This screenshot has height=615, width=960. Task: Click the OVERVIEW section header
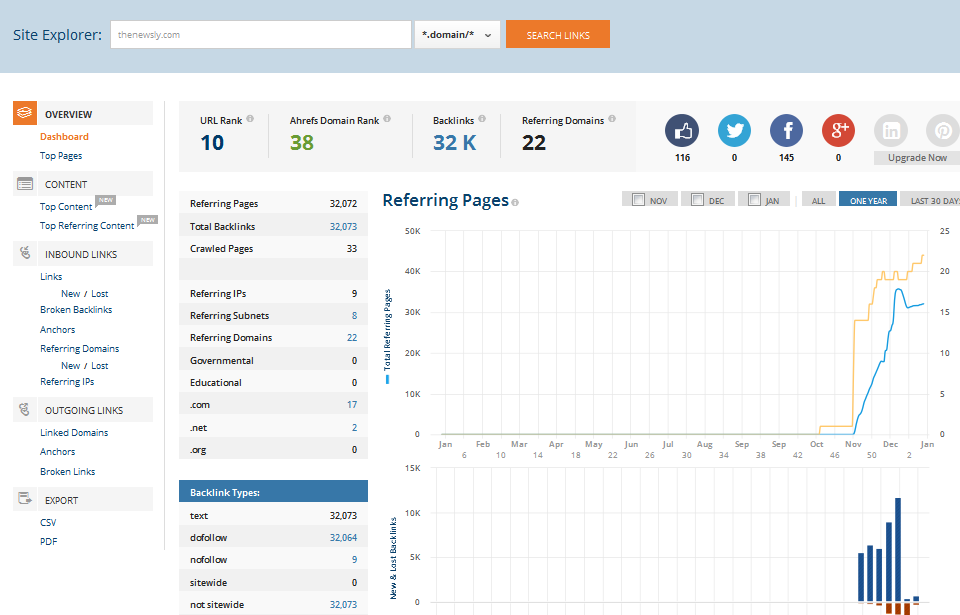pyautogui.click(x=83, y=114)
